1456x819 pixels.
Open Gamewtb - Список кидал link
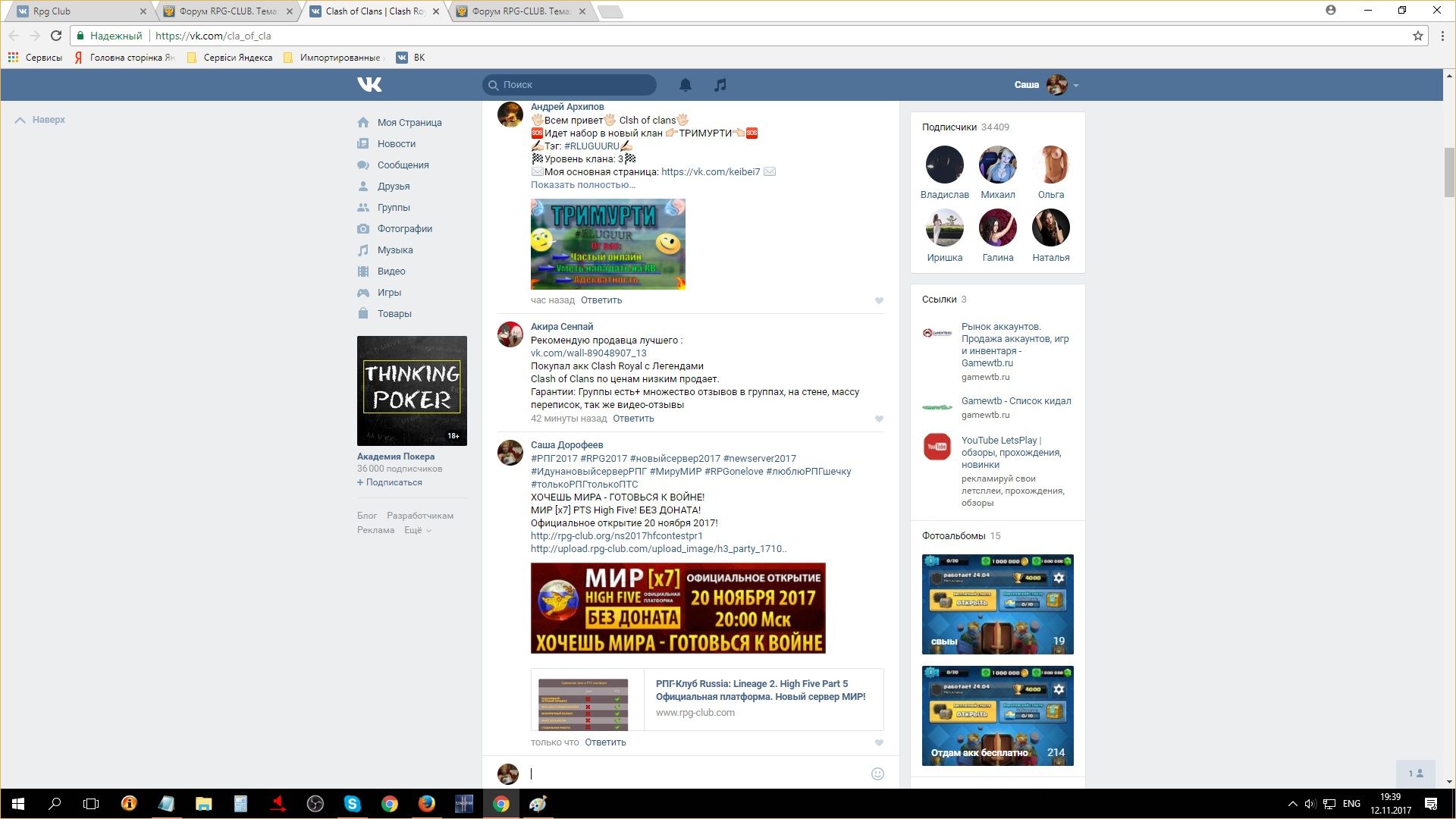pyautogui.click(x=1016, y=401)
